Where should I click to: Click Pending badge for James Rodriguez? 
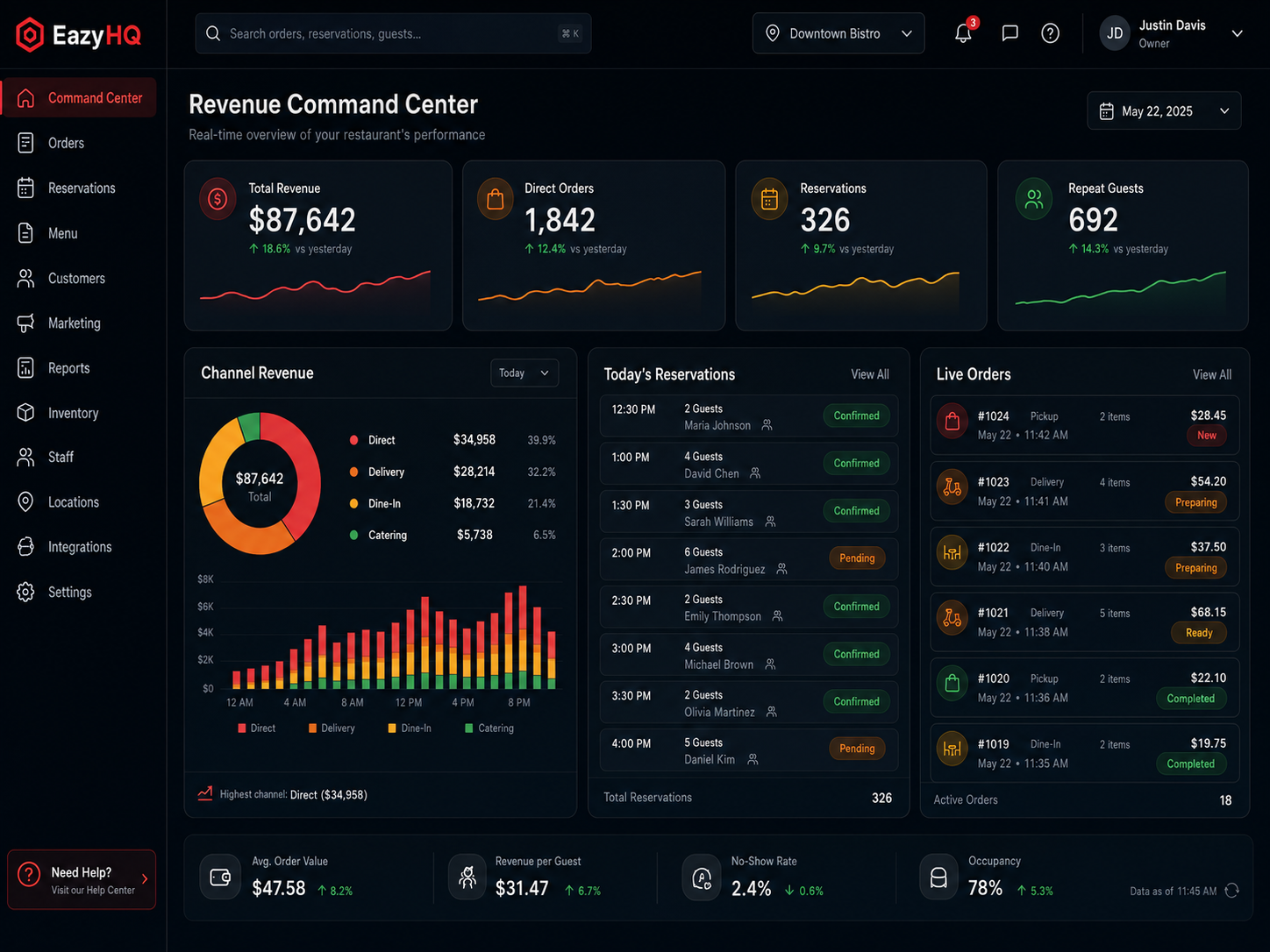tap(857, 558)
